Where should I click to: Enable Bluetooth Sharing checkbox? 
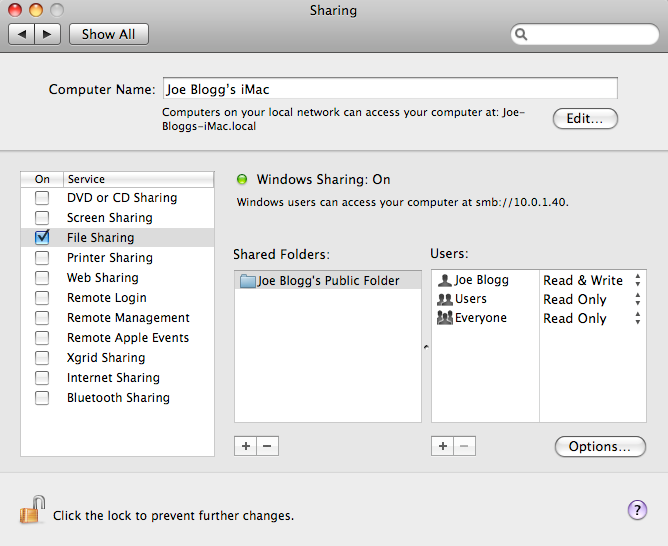(42, 398)
